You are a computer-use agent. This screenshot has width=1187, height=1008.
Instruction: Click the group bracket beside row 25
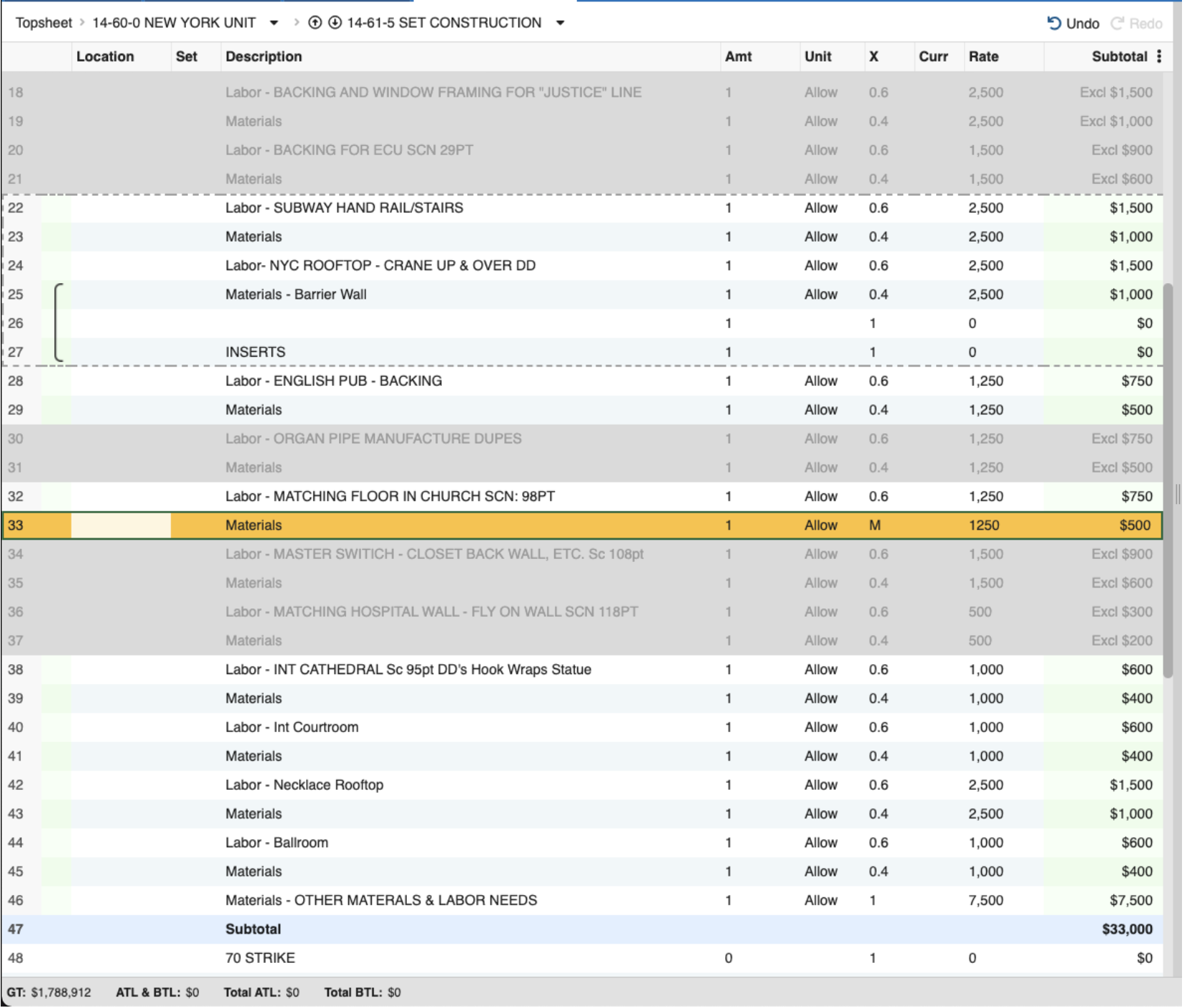coord(59,322)
